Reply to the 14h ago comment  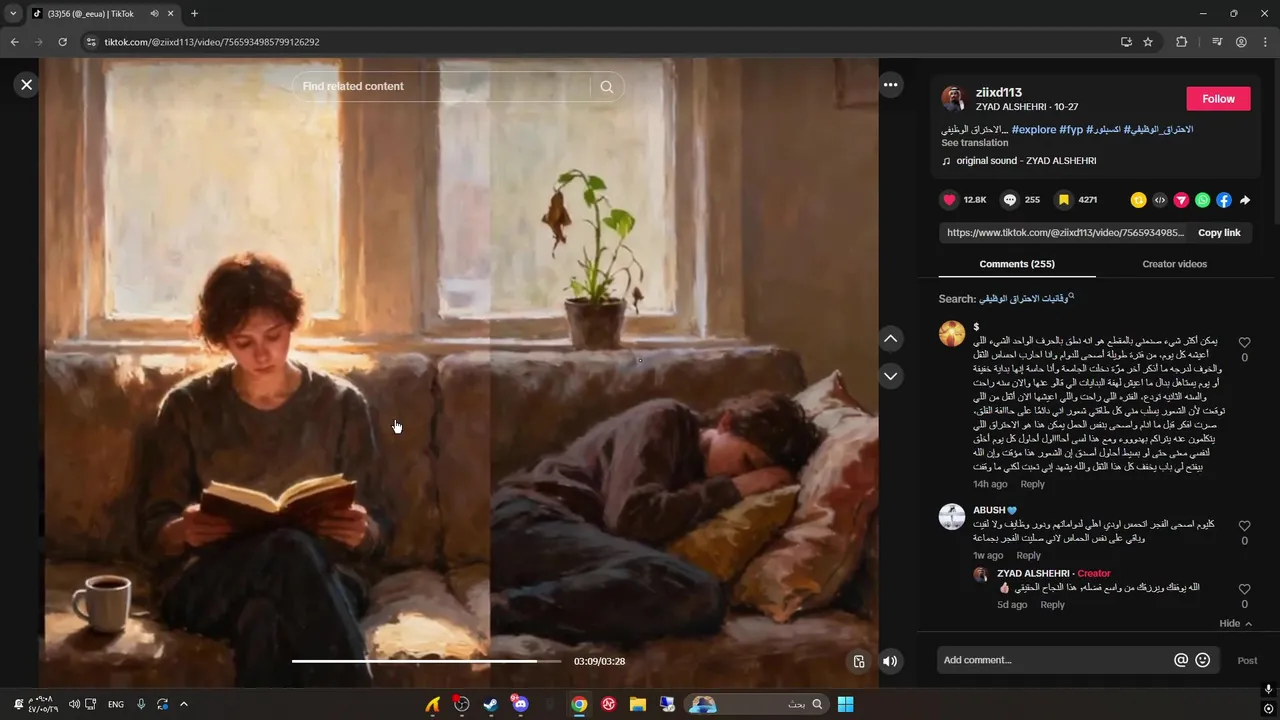[x=1032, y=484]
